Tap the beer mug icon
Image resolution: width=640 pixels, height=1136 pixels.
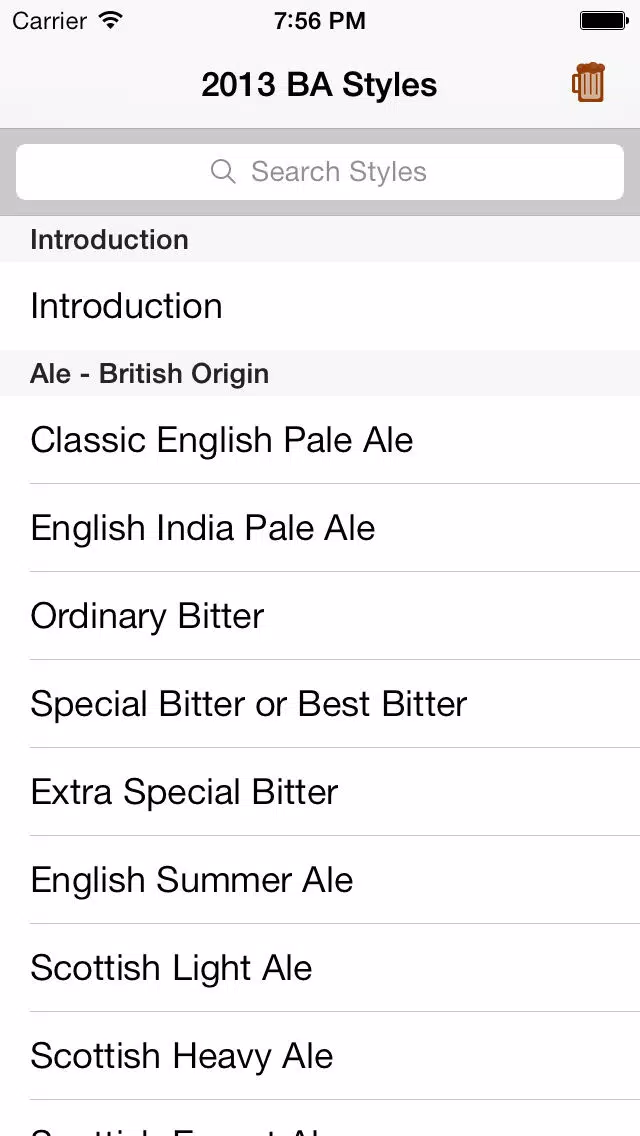point(588,83)
